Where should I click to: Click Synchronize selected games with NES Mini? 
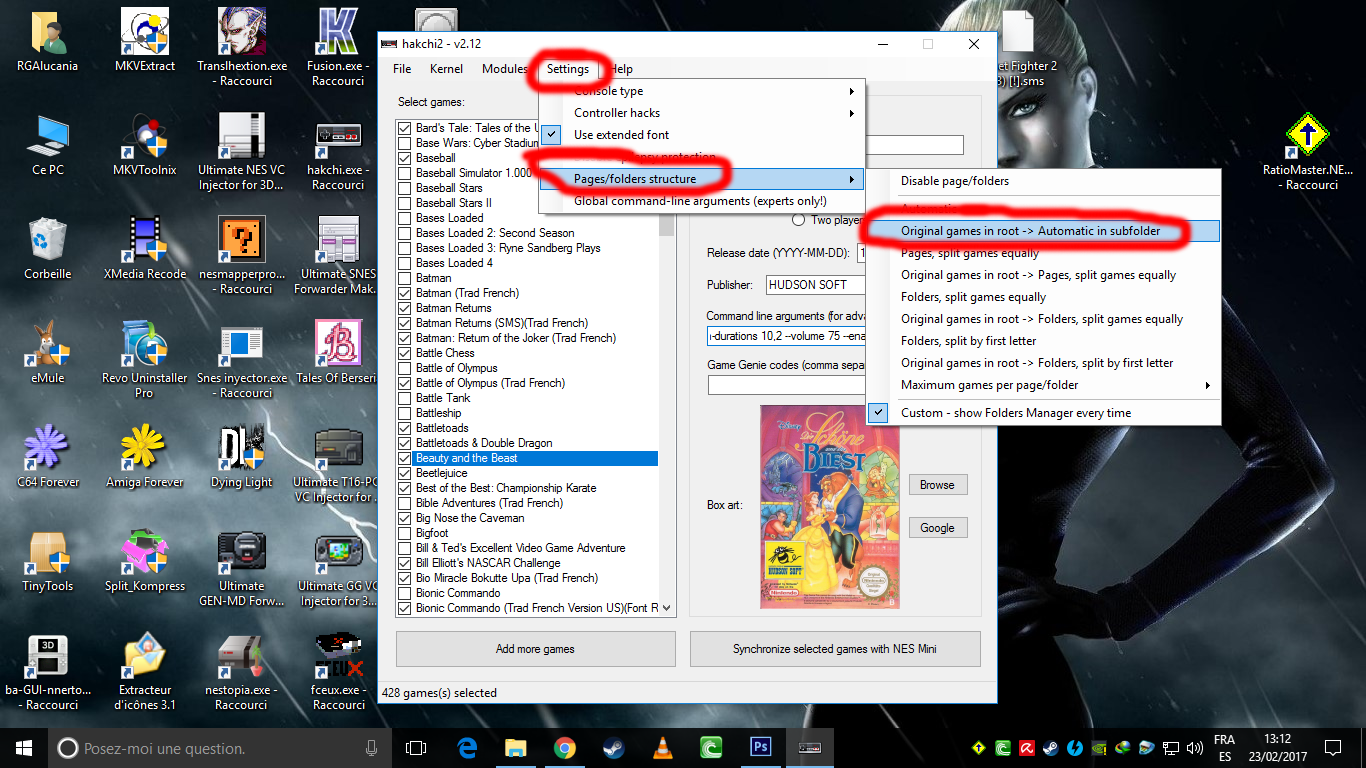pyautogui.click(x=835, y=649)
